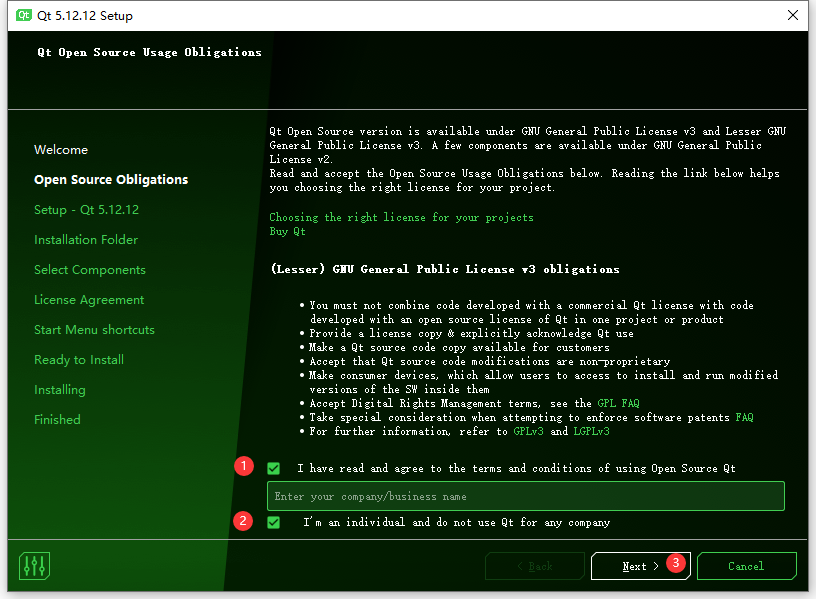This screenshot has width=816, height=599.
Task: Focus the company/business name field
Action: (526, 496)
